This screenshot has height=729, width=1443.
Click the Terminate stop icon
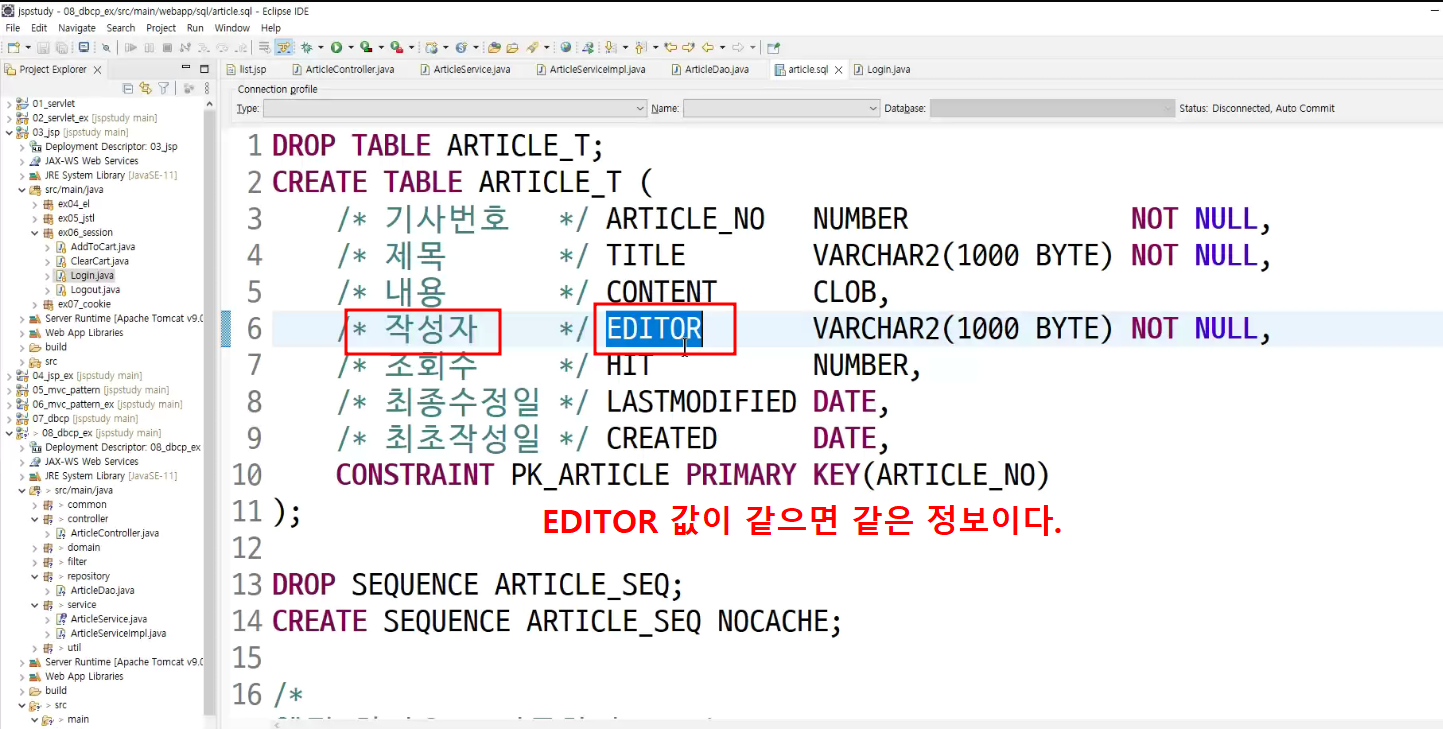[167, 47]
